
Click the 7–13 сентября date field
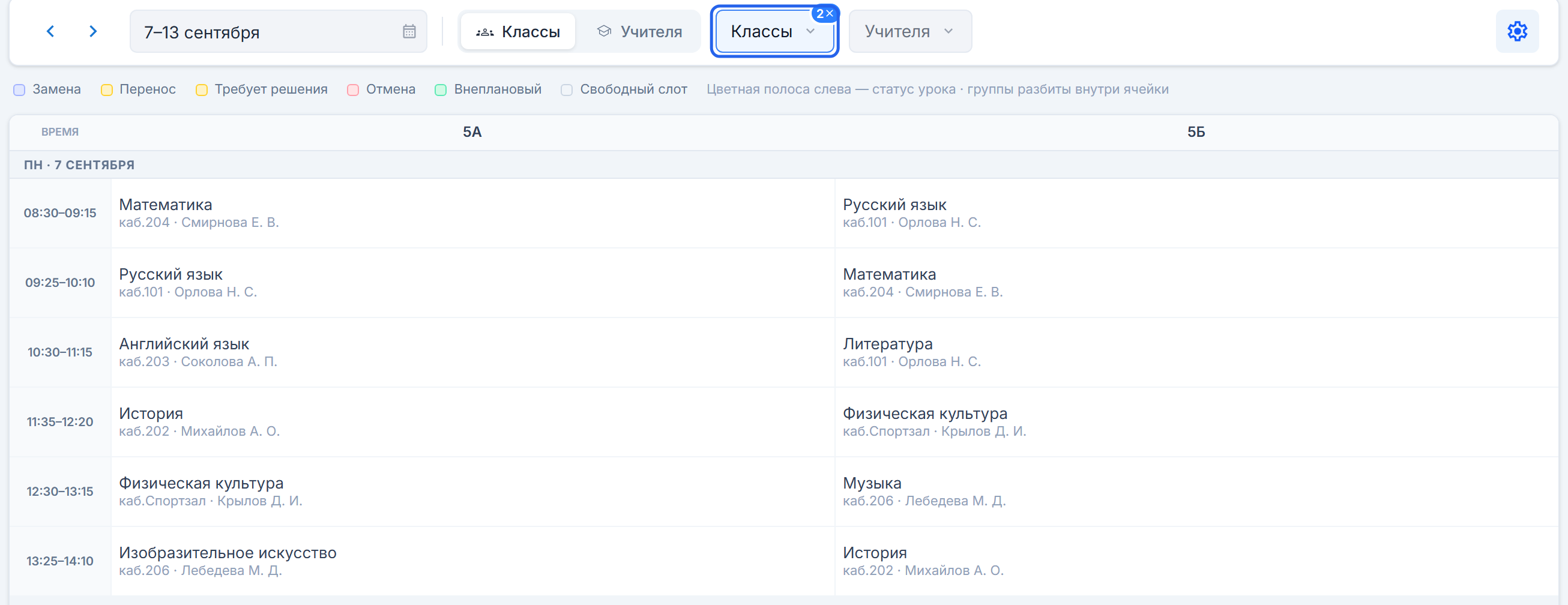tap(278, 32)
